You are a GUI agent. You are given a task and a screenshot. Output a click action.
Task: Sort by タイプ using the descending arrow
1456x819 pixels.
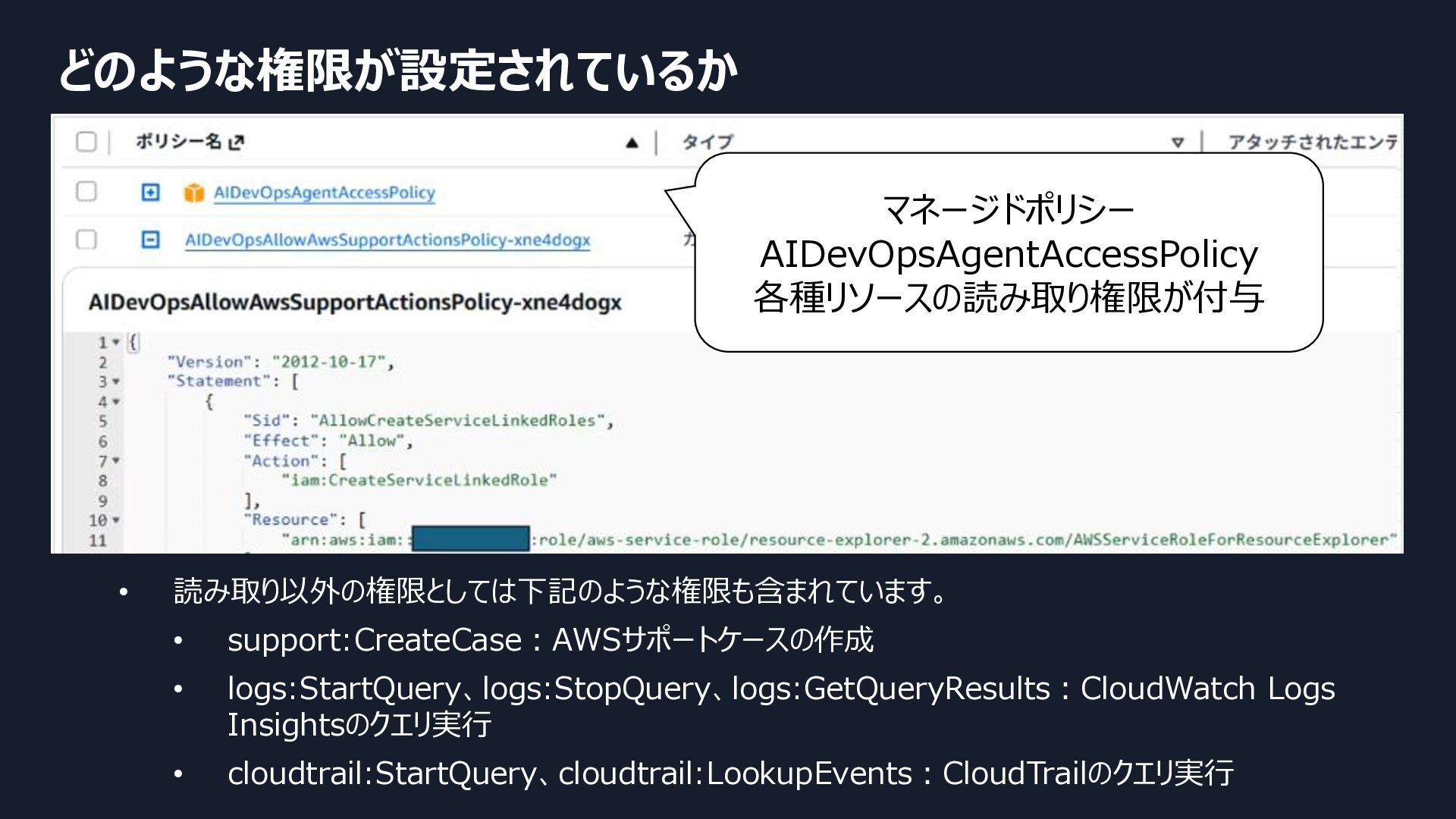tap(1177, 143)
